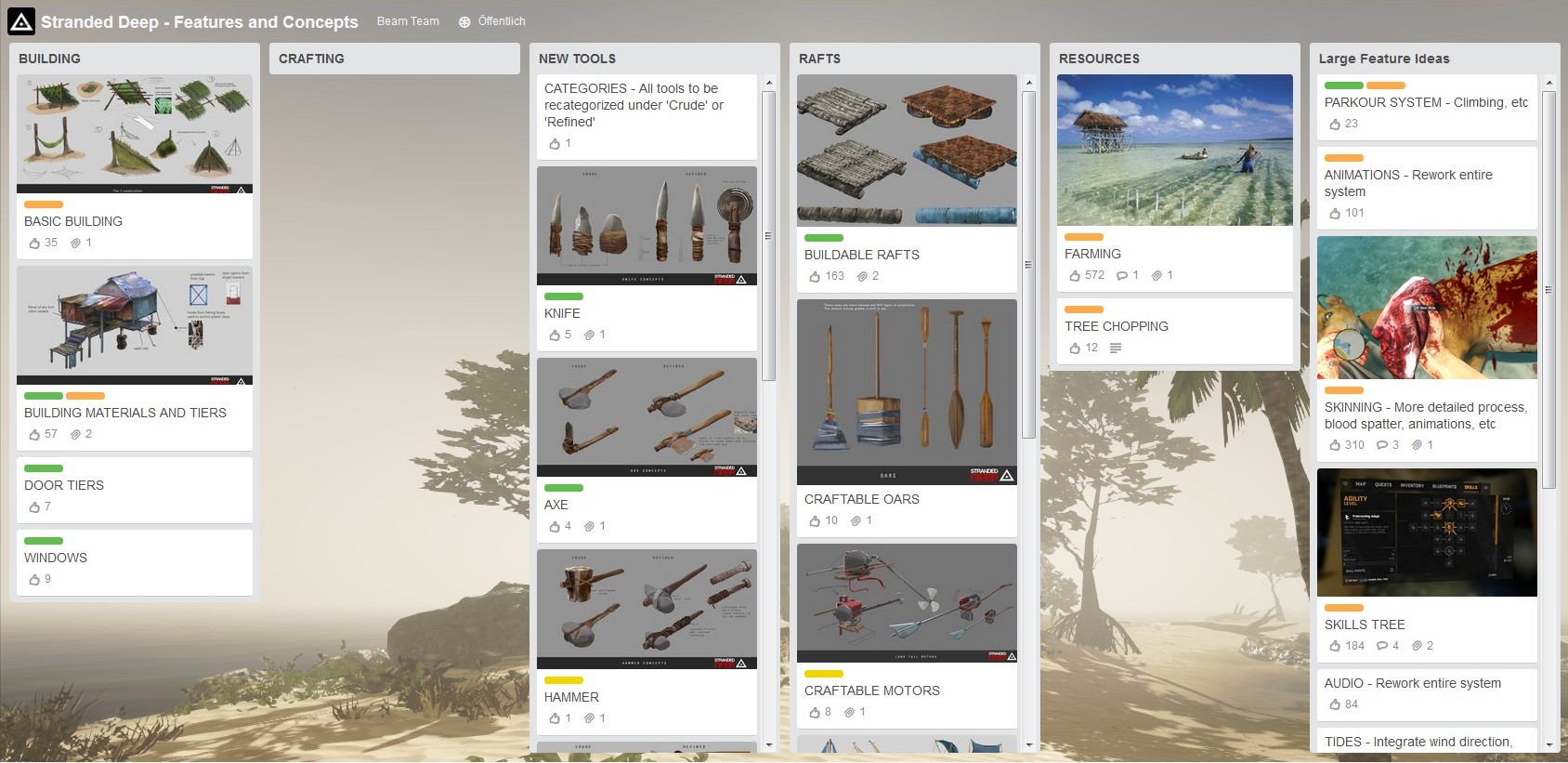1568x763 pixels.
Task: Click the globe icon beside Öffentlich
Action: [x=464, y=21]
